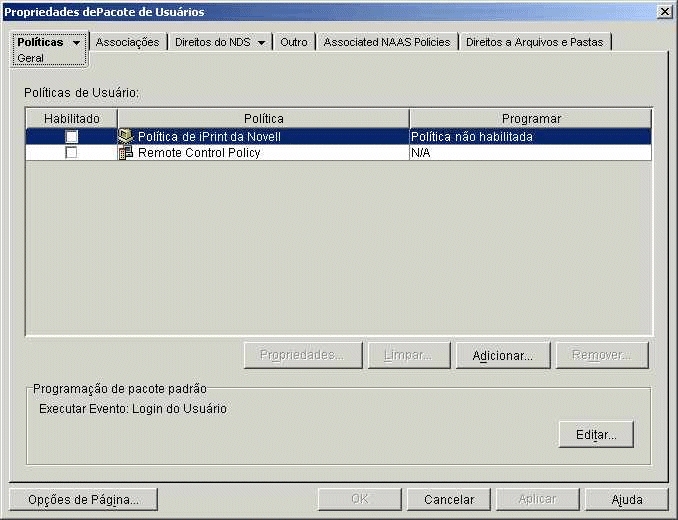Click the OK button
The width and height of the screenshot is (678, 520).
pyautogui.click(x=360, y=500)
